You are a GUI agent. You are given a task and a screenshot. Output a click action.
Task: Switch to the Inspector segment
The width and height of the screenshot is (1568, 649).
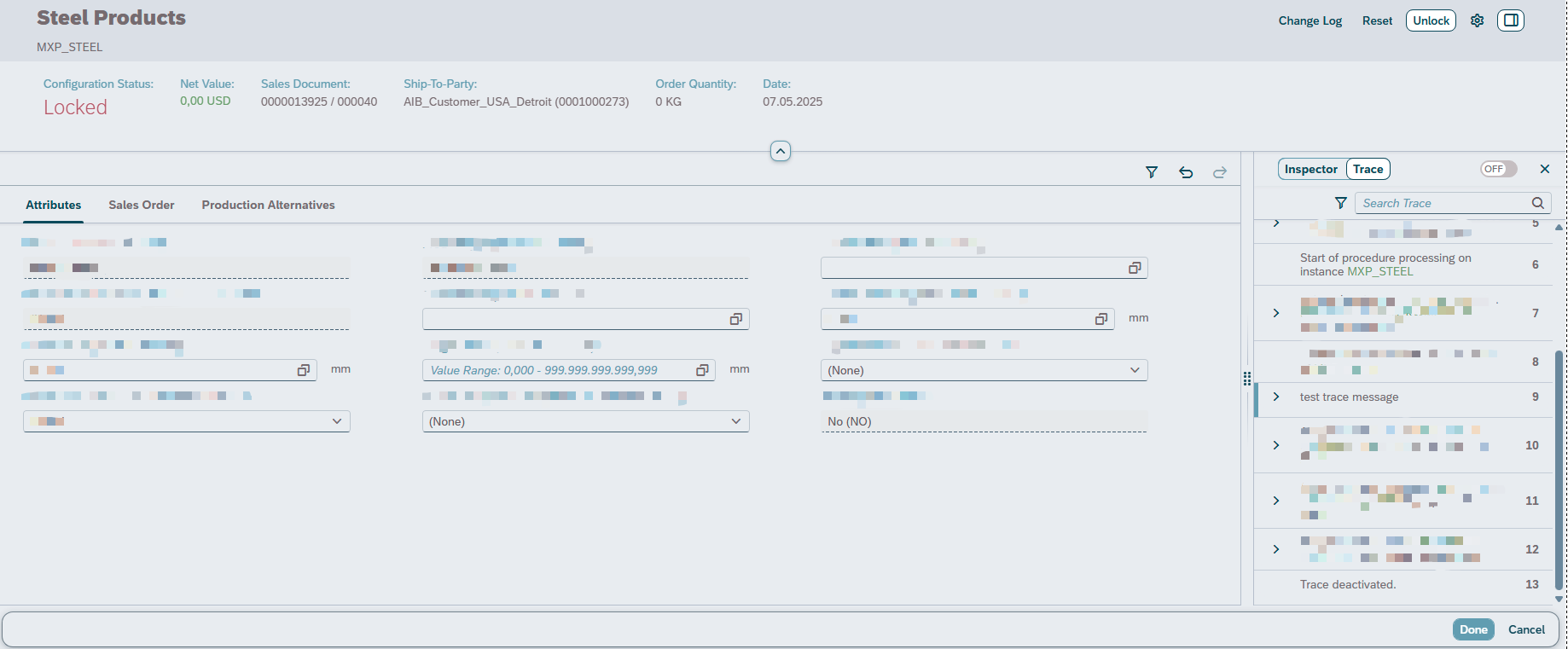[1311, 169]
